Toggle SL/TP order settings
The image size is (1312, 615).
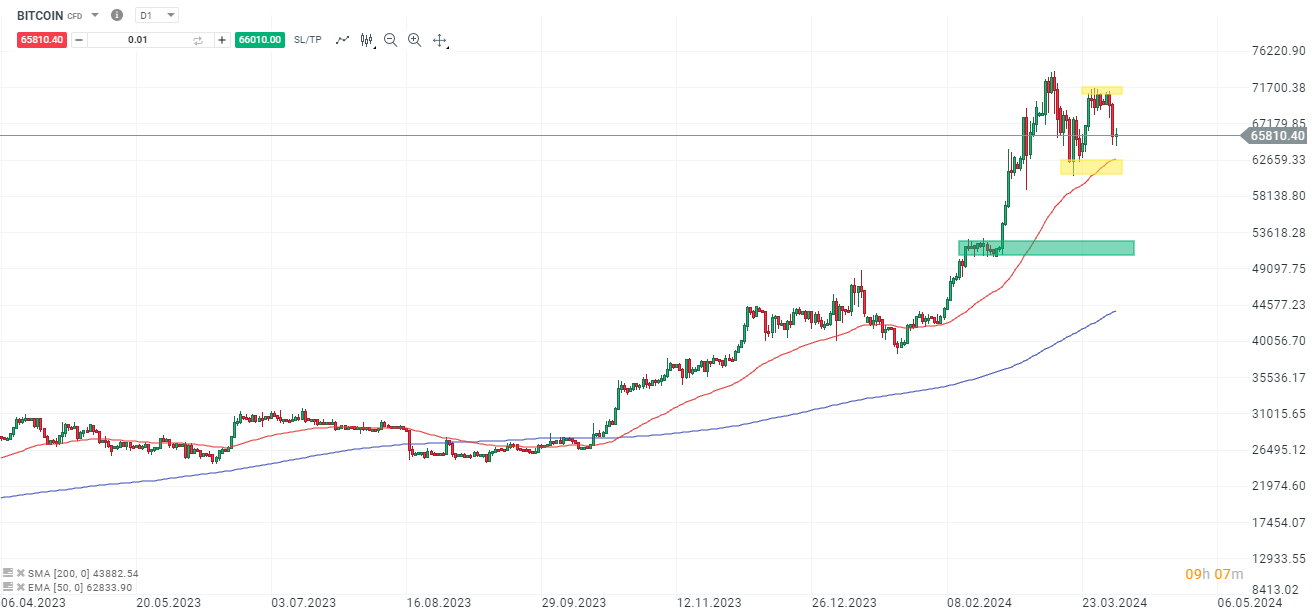(x=308, y=40)
